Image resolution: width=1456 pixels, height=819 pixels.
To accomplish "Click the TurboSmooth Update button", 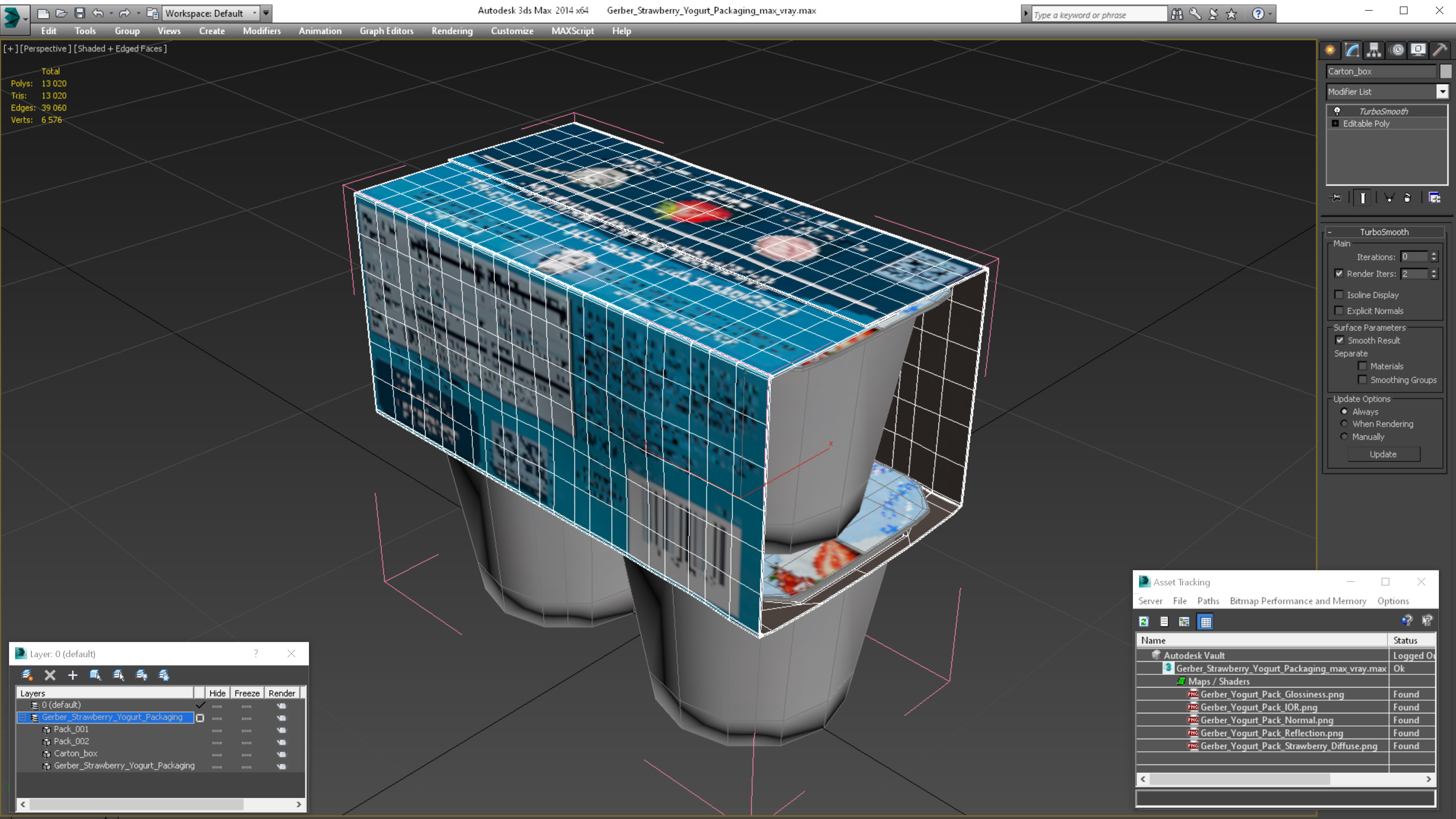I will click(x=1383, y=454).
